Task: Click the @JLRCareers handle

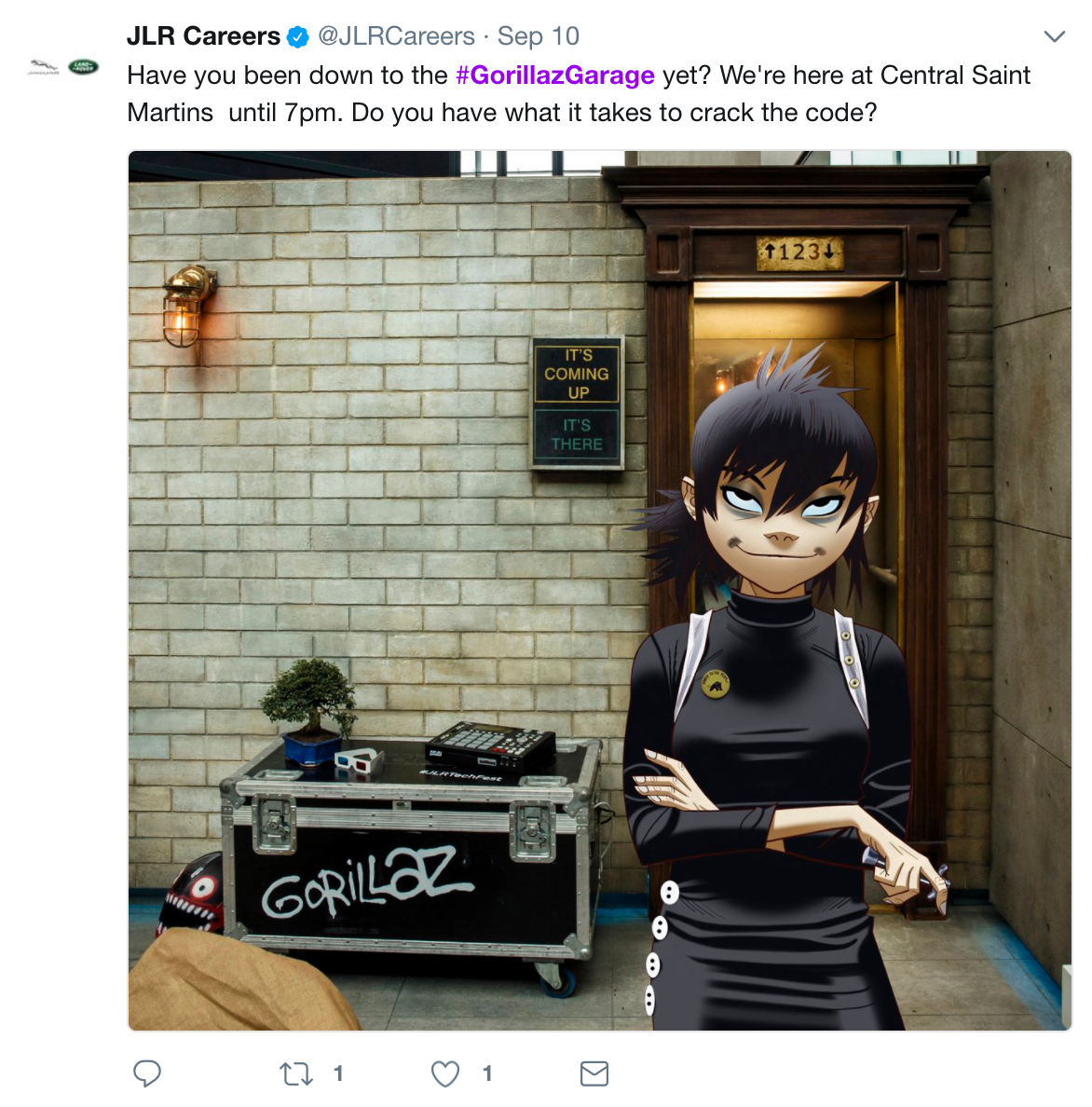Action: [x=397, y=36]
